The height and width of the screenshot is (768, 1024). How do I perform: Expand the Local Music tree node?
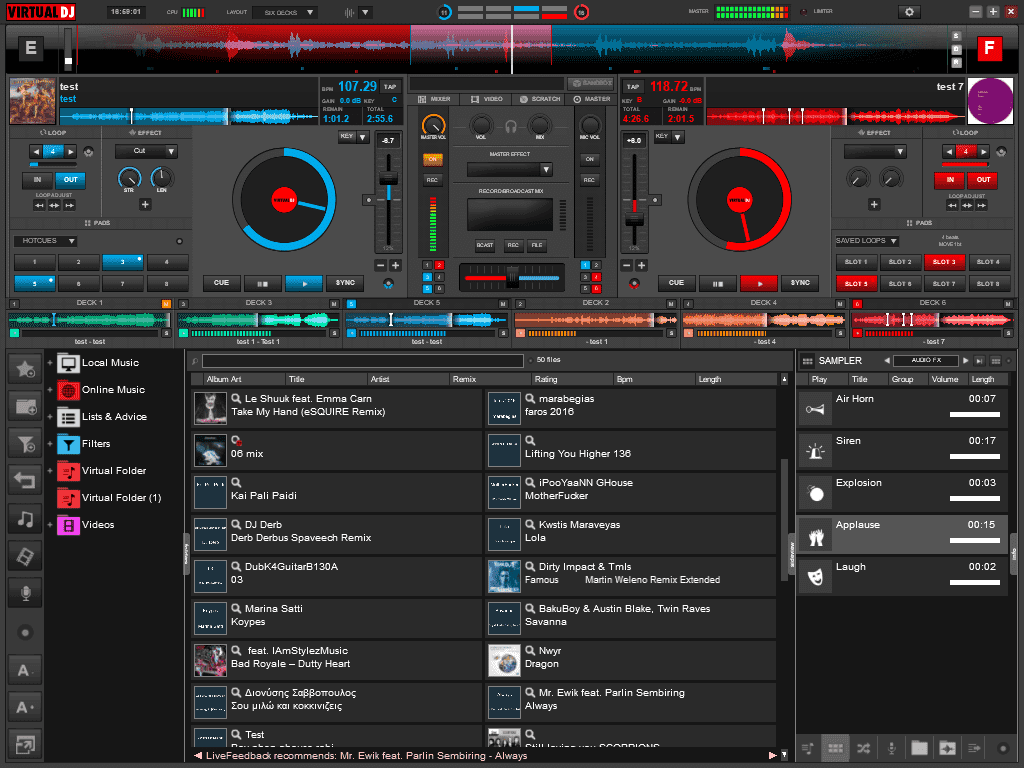[x=50, y=363]
